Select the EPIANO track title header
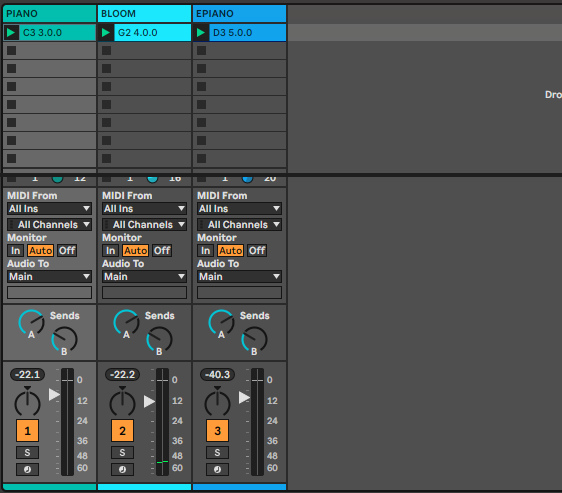Image resolution: width=562 pixels, height=493 pixels. click(x=239, y=14)
